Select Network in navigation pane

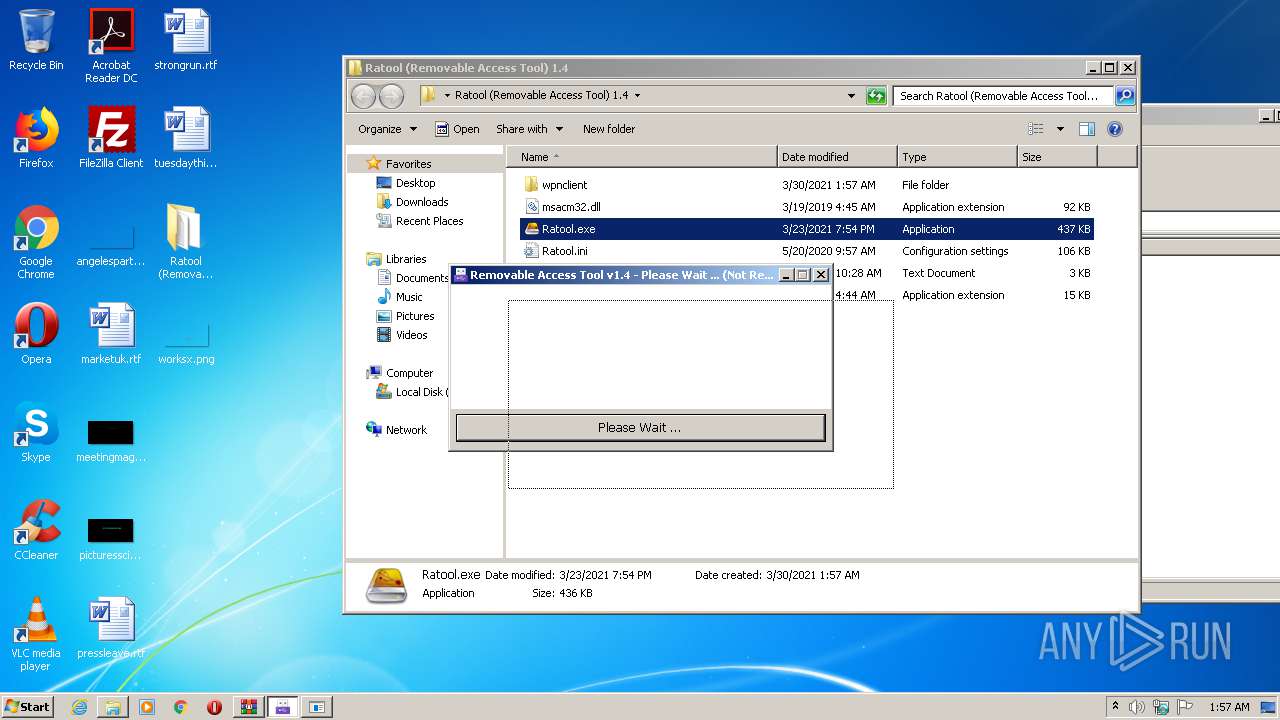[x=406, y=430]
